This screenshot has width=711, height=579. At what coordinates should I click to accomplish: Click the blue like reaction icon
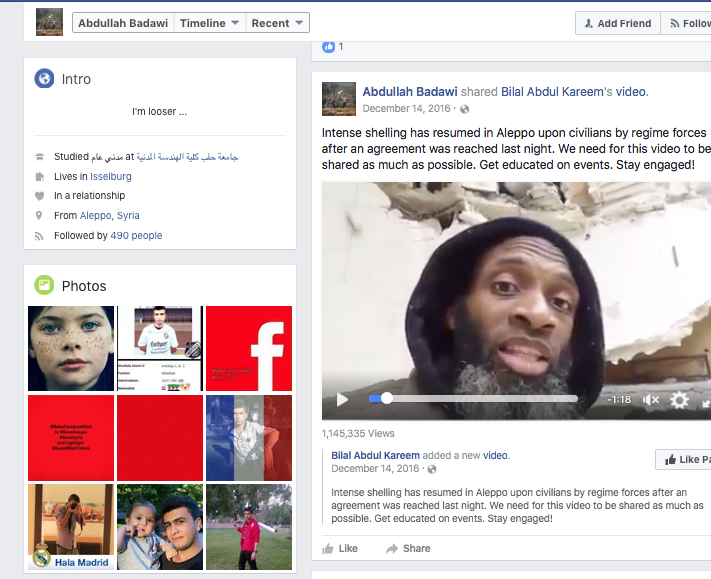point(329,46)
